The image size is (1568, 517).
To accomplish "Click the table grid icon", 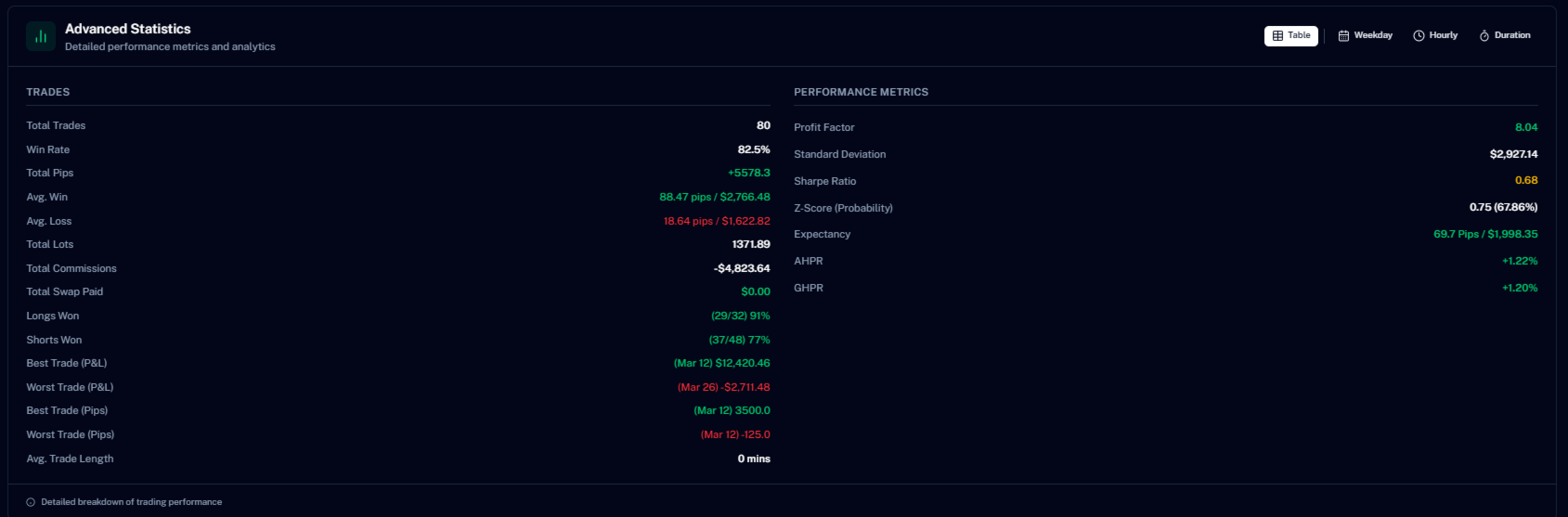I will (1277, 36).
